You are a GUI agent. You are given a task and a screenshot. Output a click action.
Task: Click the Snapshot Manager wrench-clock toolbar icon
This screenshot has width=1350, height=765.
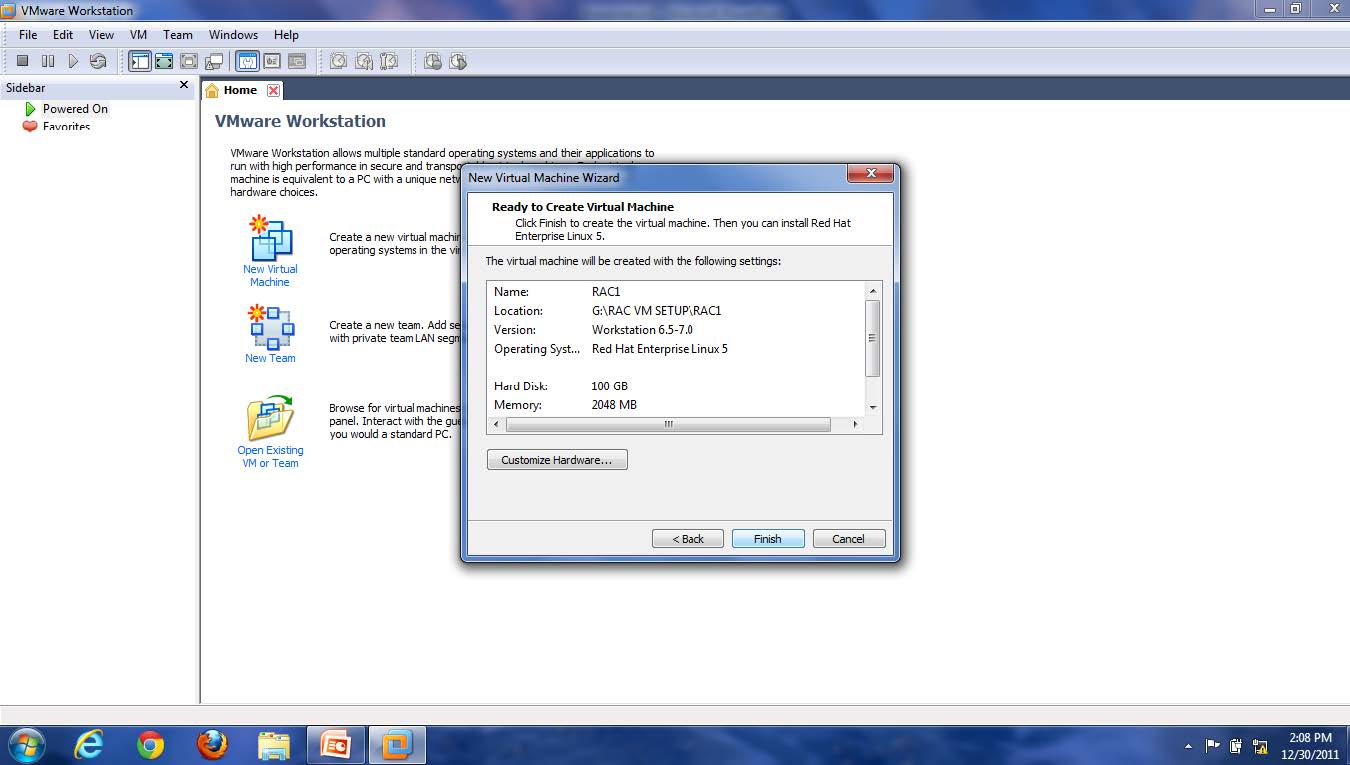pos(389,61)
